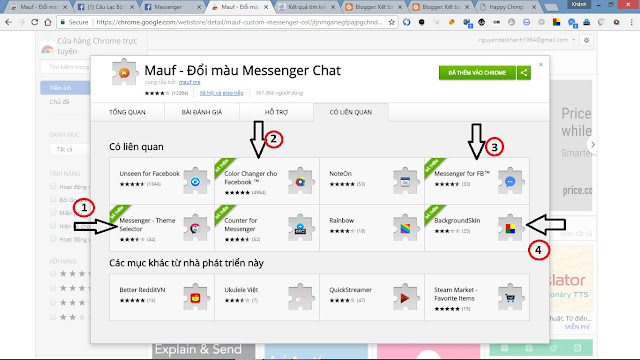Open Counter for Messenger extension icon
The height and width of the screenshot is (360, 640).
coord(301,228)
